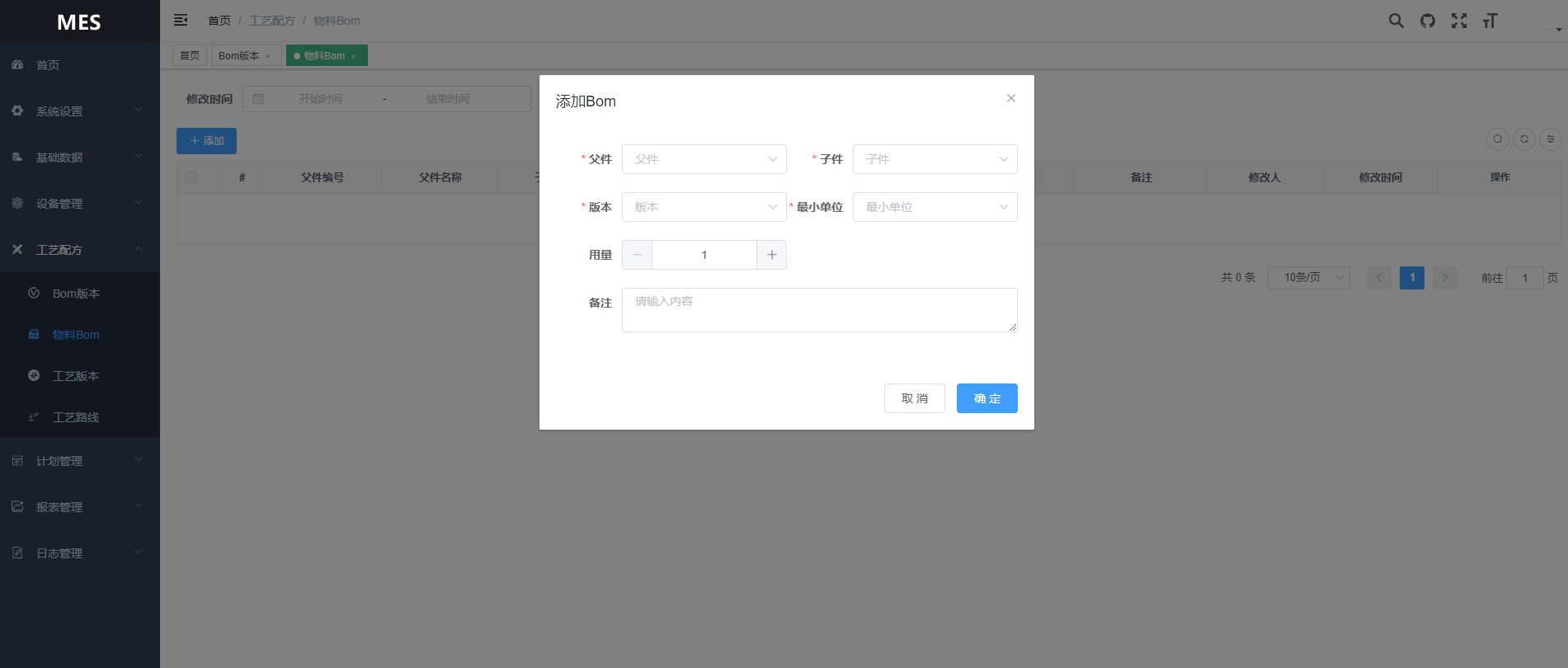This screenshot has height=668, width=1568.
Task: Click the 开始时间 date field
Action: tap(321, 99)
